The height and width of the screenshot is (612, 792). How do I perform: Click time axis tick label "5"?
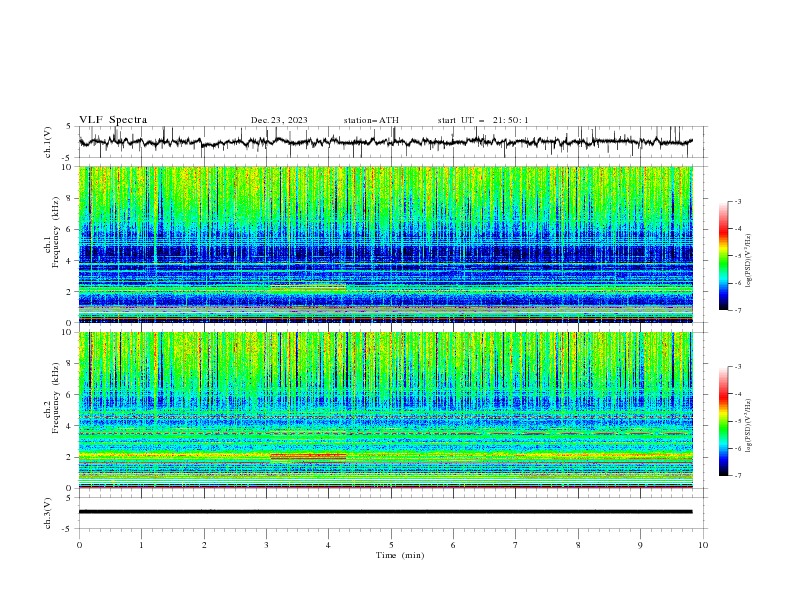point(391,545)
